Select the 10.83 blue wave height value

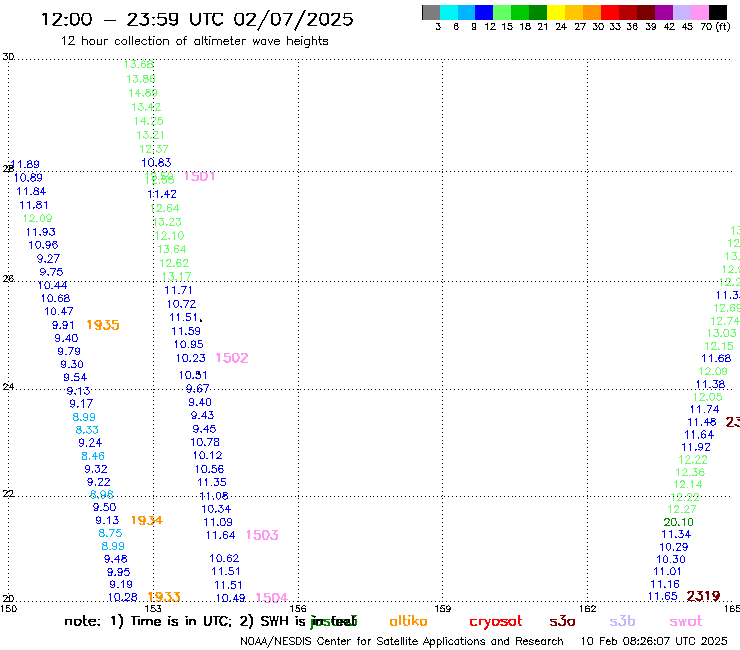pos(156,163)
